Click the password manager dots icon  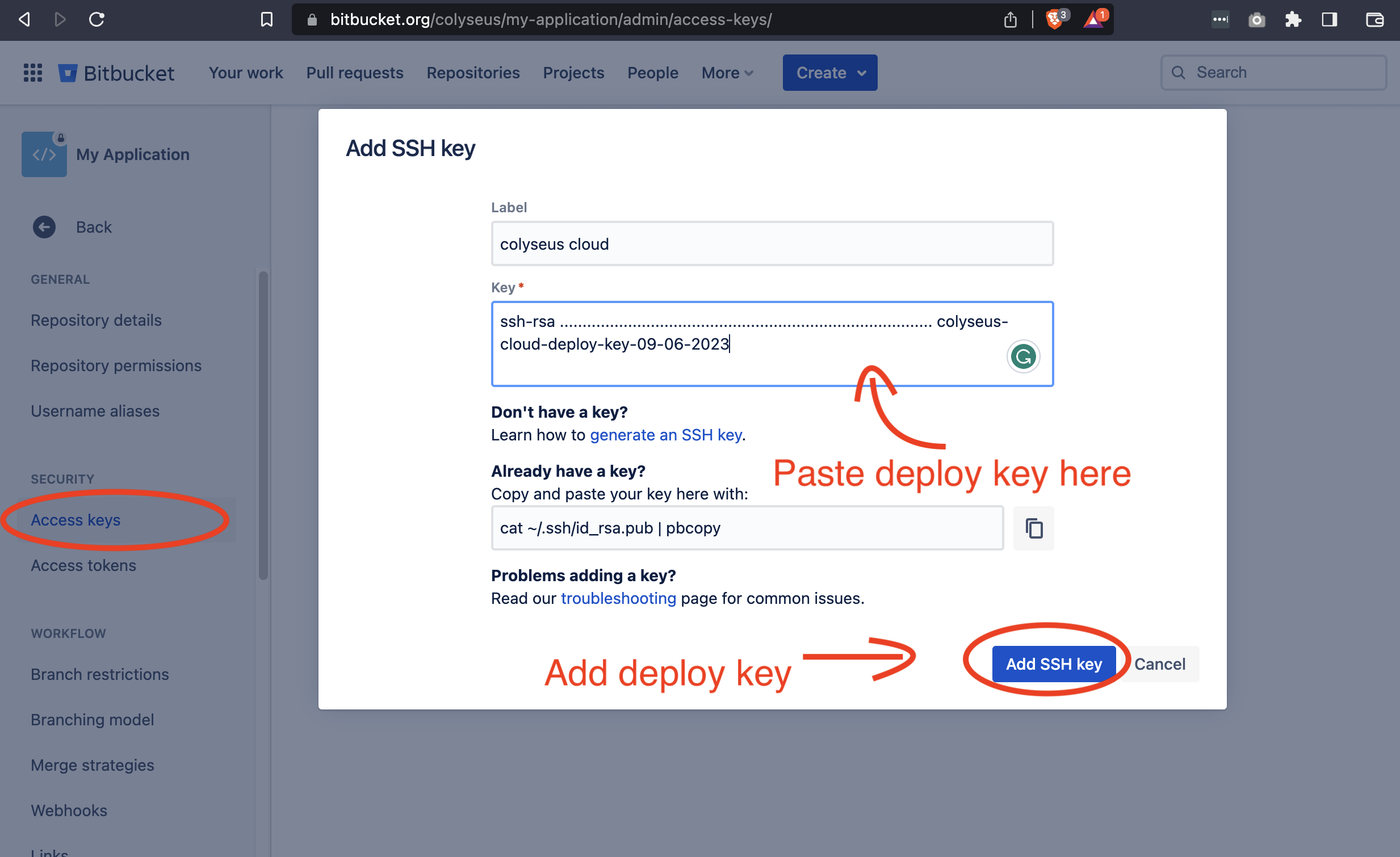[1220, 20]
